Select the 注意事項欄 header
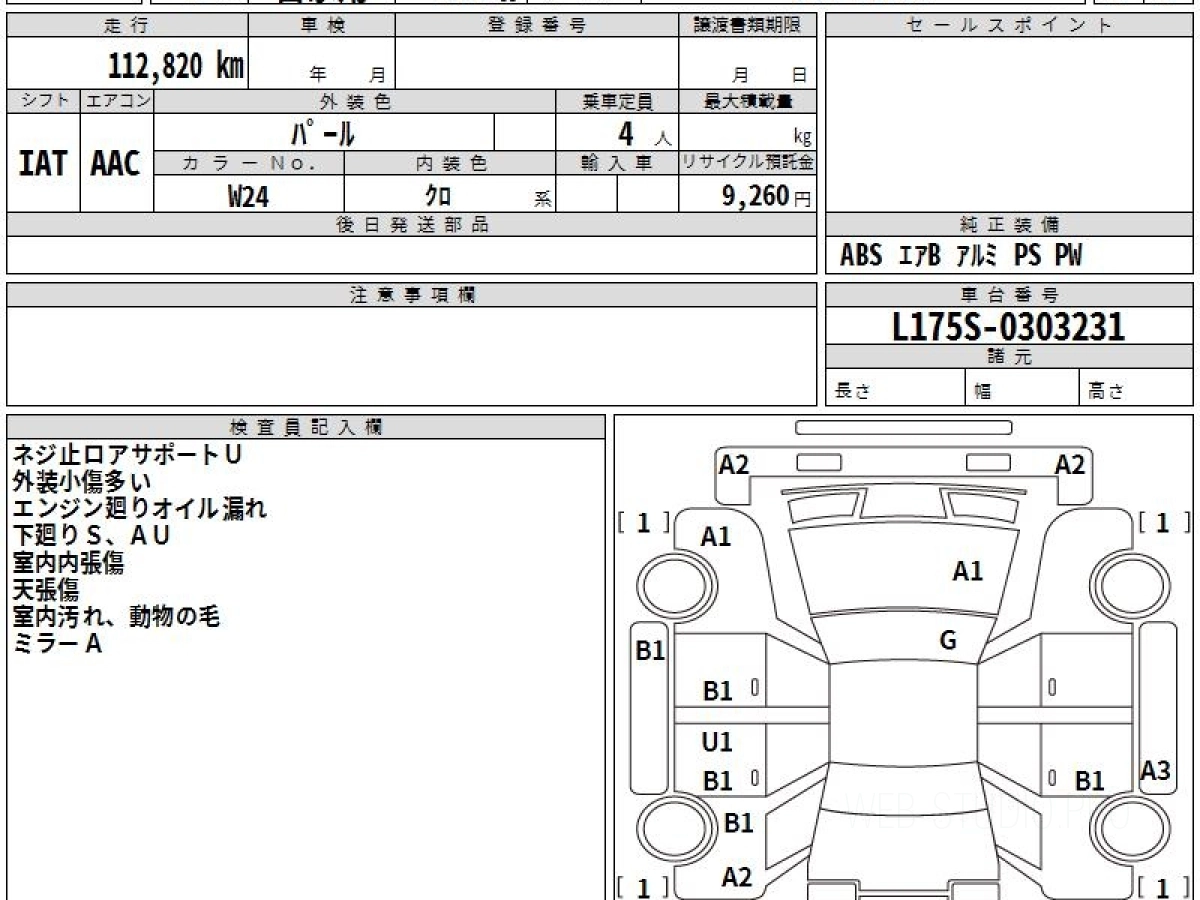1200x900 pixels. coord(412,295)
